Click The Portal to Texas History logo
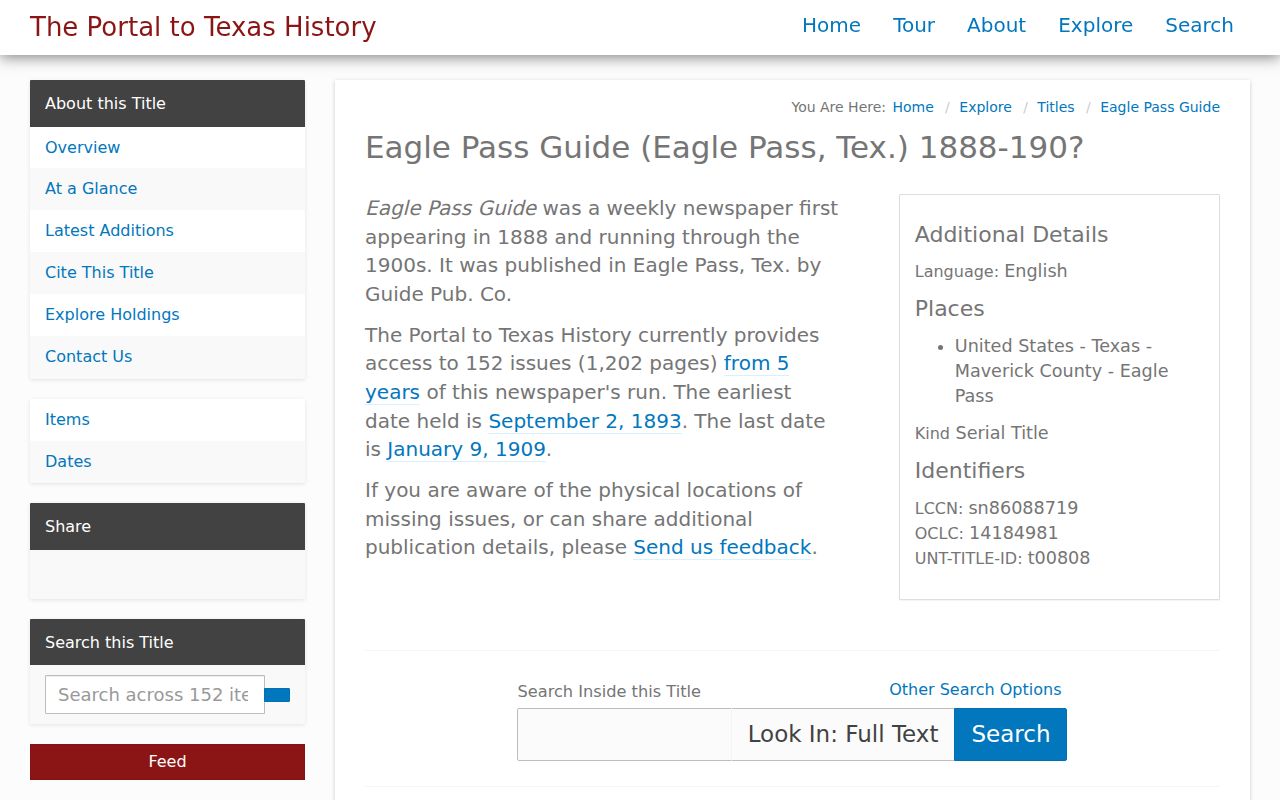Viewport: 1280px width, 800px height. click(x=203, y=27)
